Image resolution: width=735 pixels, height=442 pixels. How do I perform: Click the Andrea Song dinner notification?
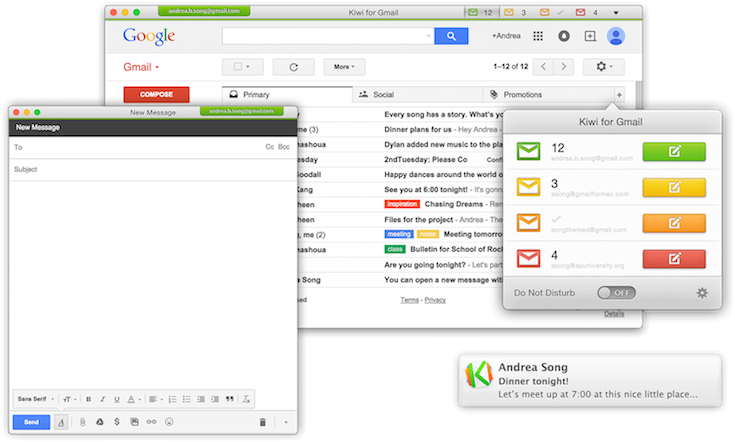tap(590, 380)
